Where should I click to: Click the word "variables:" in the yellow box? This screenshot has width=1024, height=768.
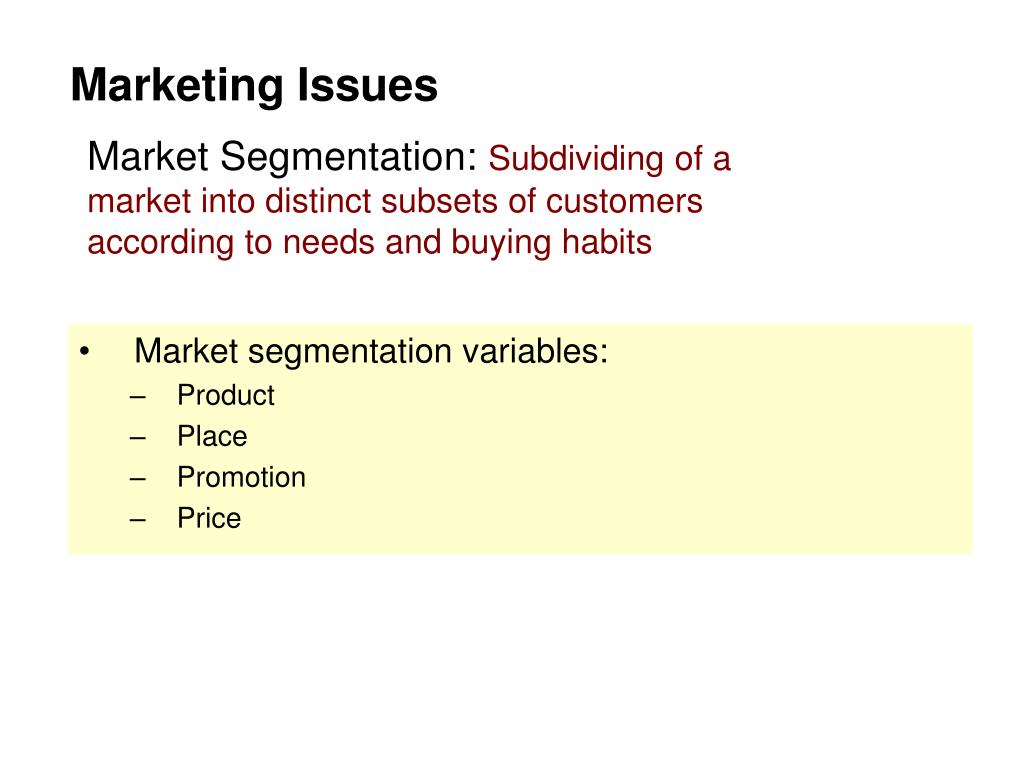click(x=535, y=351)
